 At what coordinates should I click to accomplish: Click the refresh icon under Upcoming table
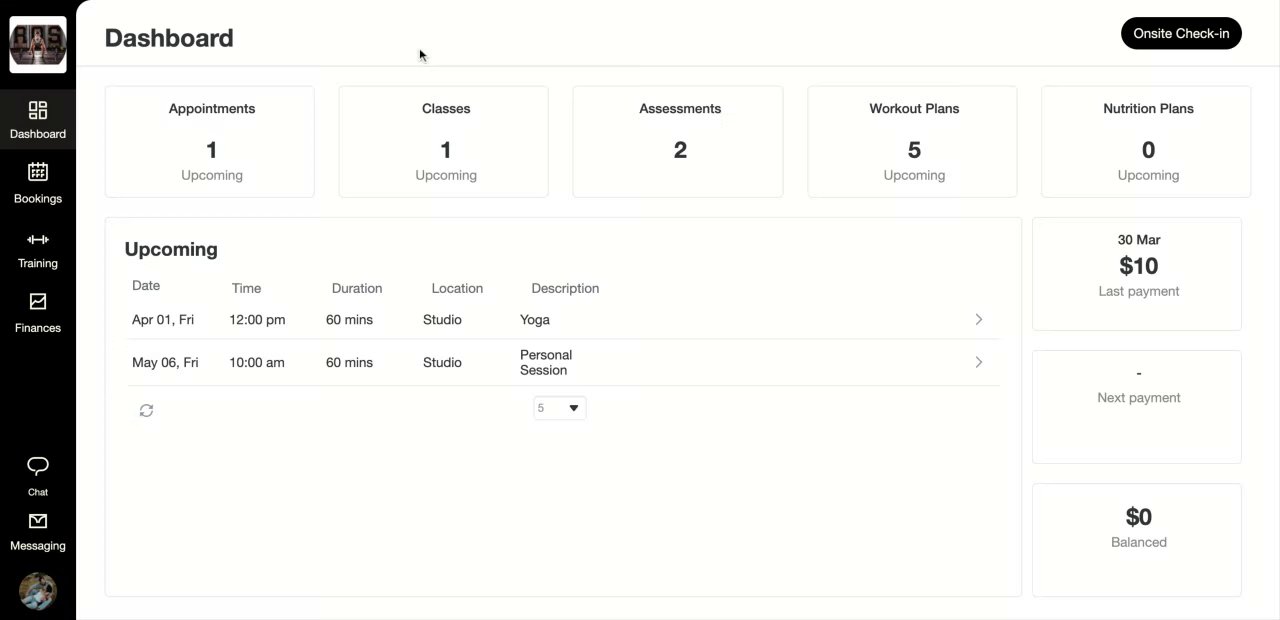click(146, 411)
